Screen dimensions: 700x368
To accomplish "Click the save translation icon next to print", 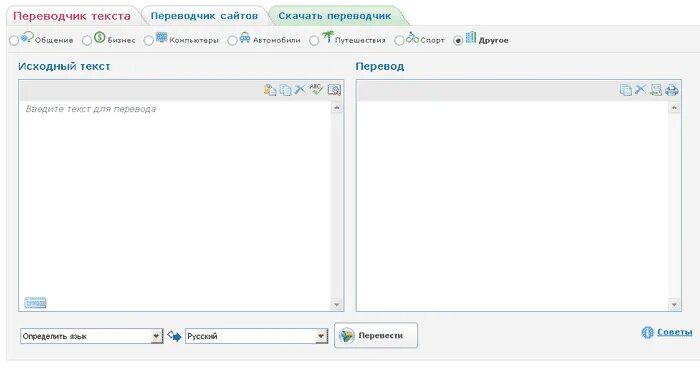I will point(655,90).
